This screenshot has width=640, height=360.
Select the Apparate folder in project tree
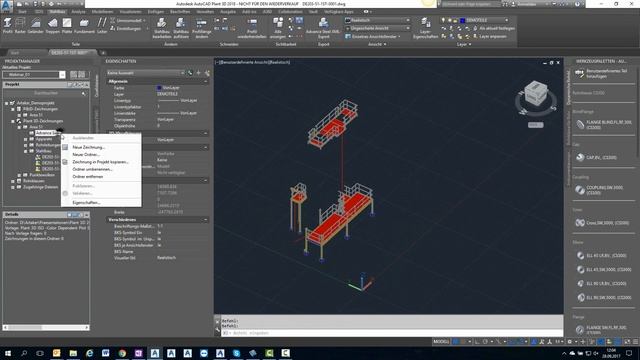(x=44, y=139)
